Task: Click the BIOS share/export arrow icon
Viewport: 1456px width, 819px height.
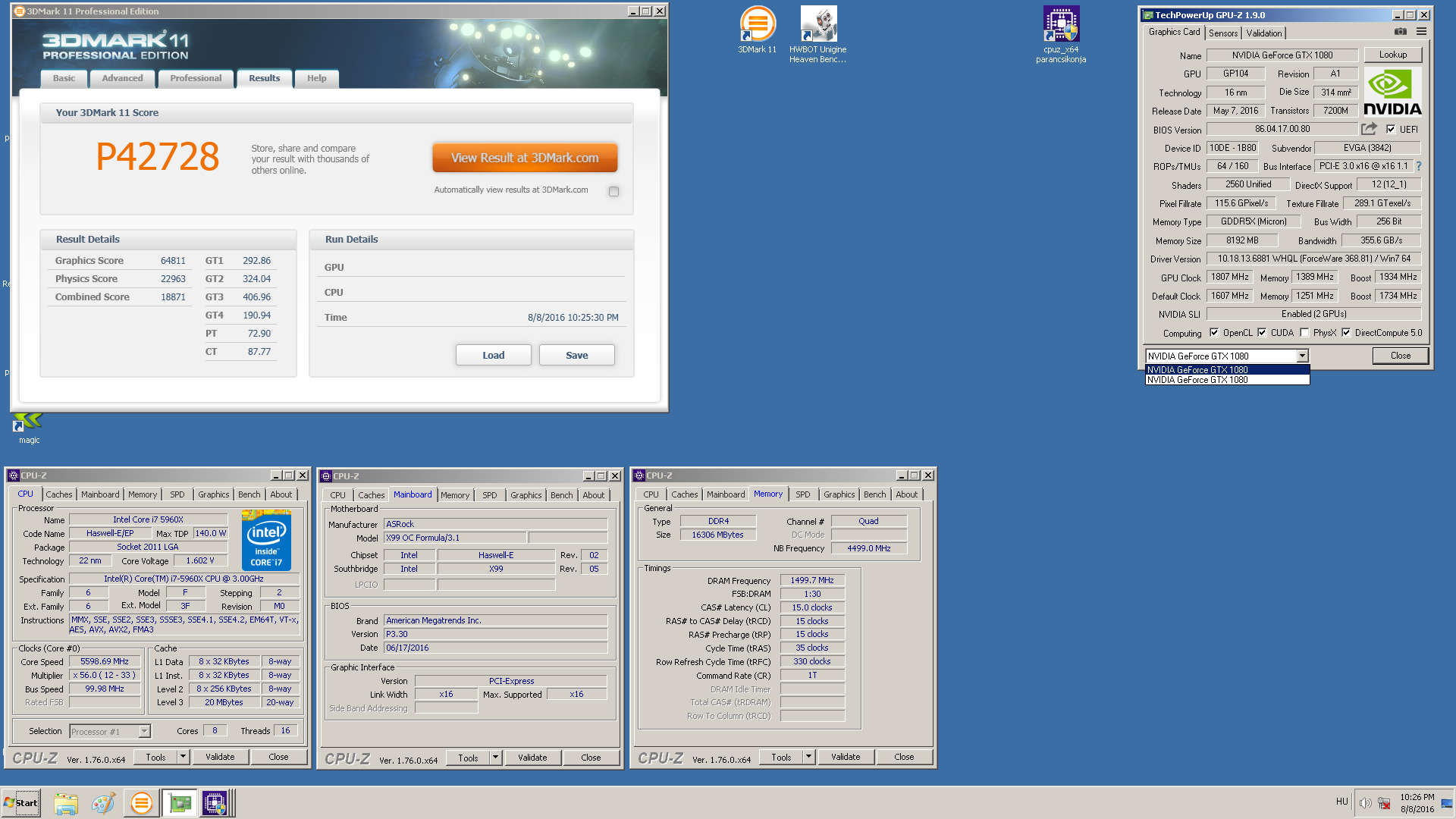Action: 1369,129
